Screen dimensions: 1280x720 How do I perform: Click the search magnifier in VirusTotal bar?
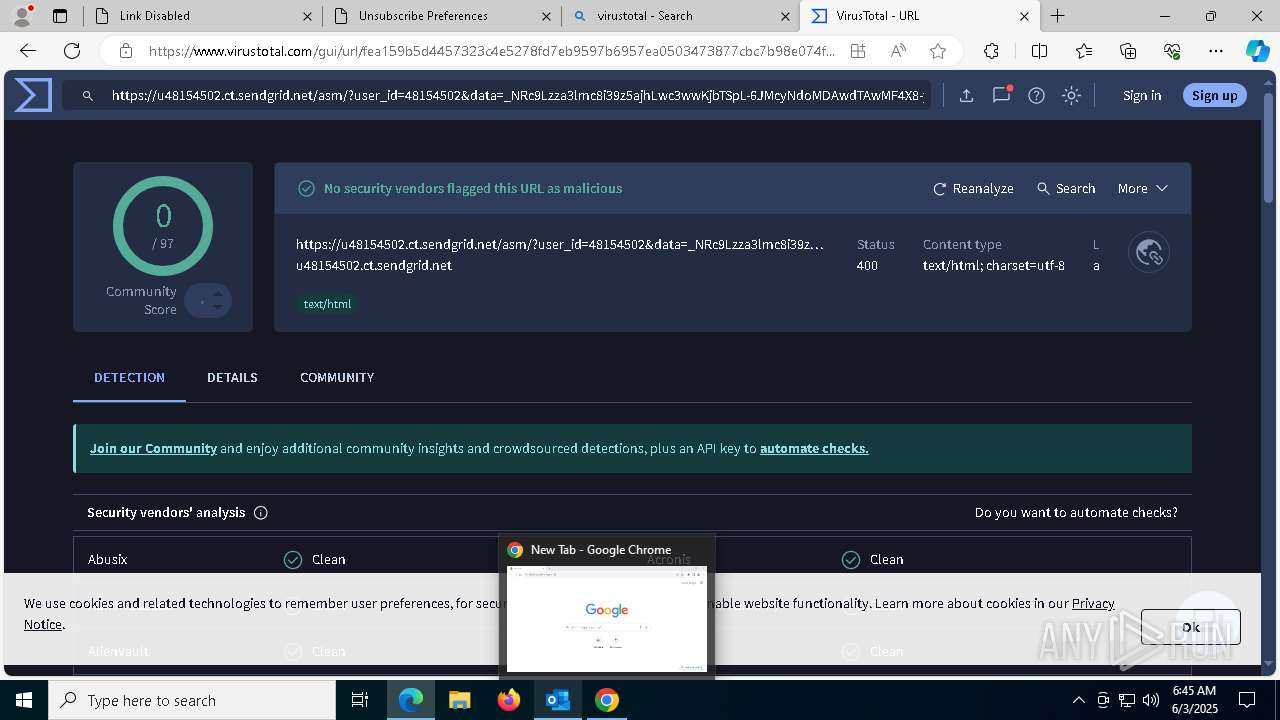(x=88, y=95)
